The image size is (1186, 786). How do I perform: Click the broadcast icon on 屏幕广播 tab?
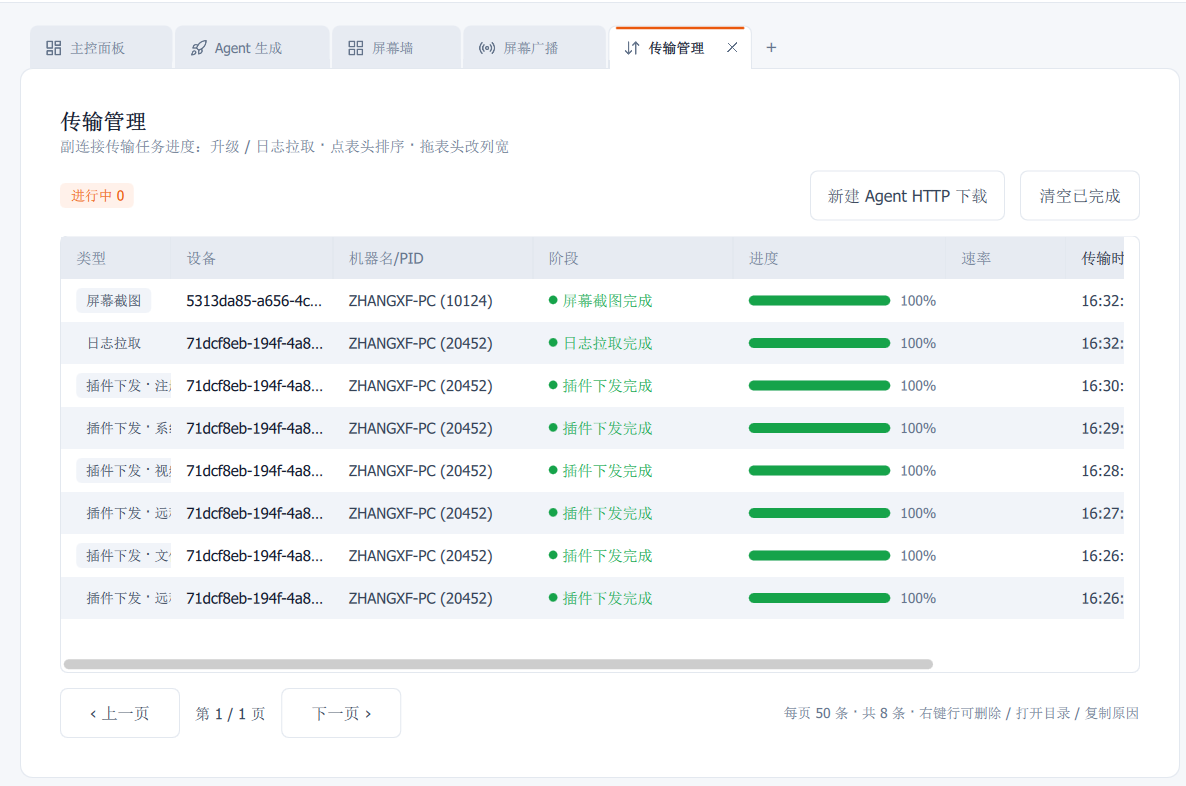click(487, 48)
